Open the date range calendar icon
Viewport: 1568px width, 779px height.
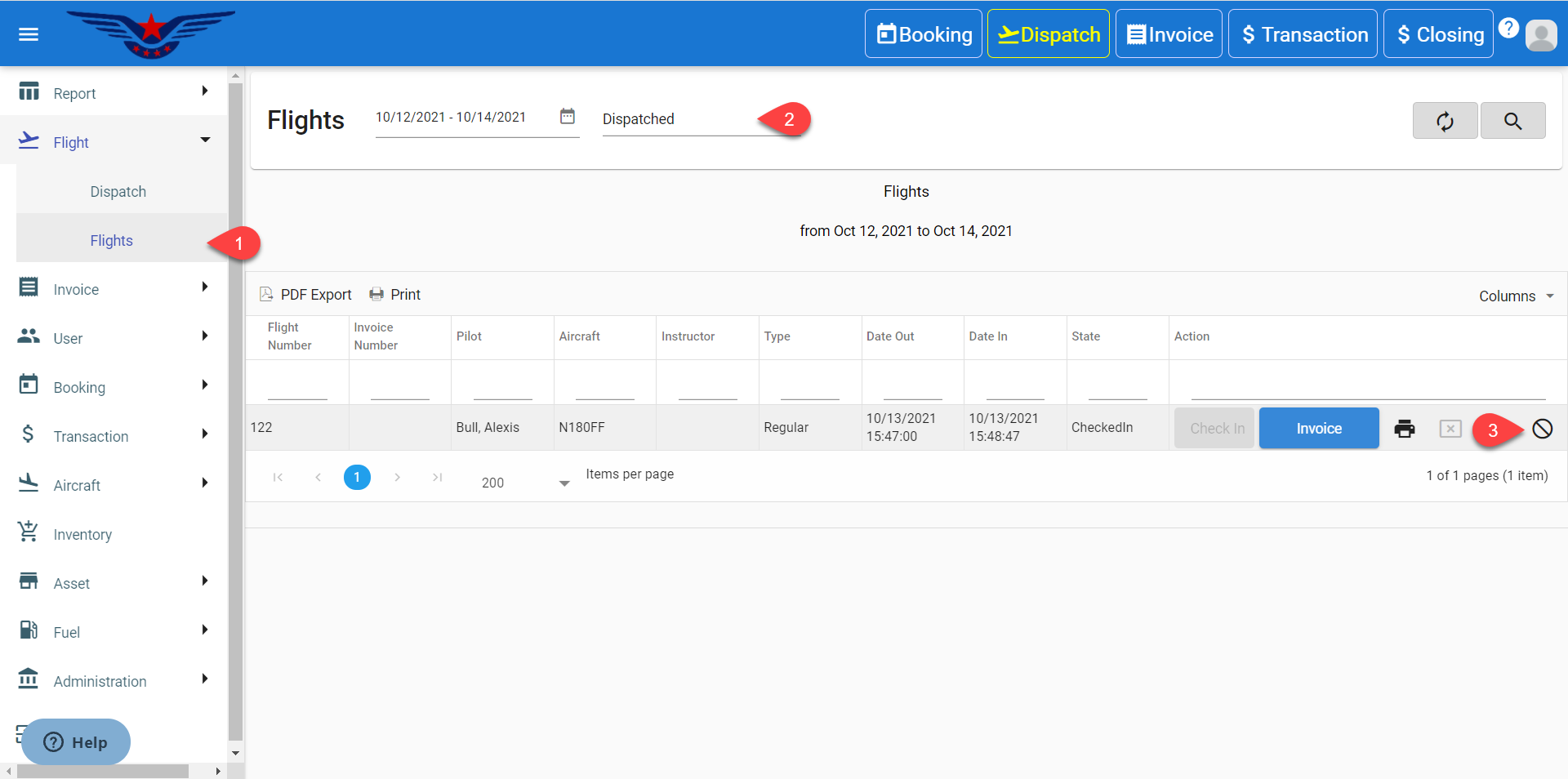click(x=568, y=117)
